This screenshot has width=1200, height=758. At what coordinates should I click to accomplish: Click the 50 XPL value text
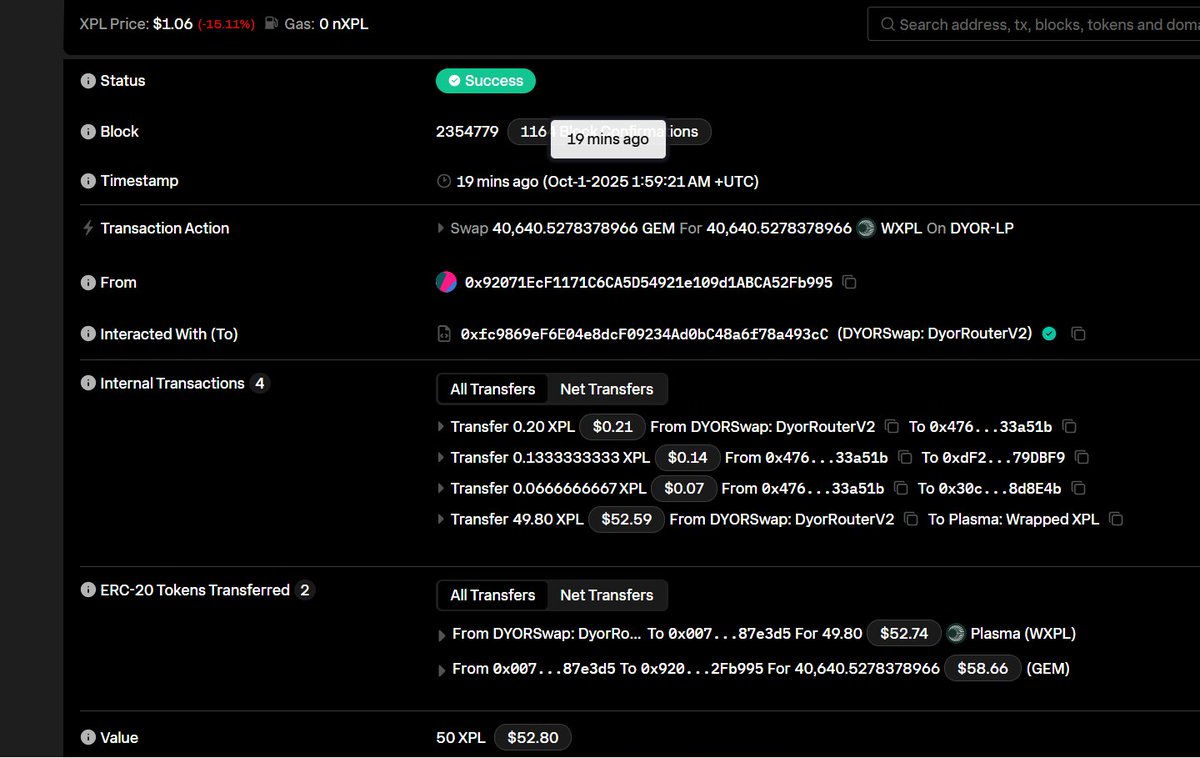(461, 738)
